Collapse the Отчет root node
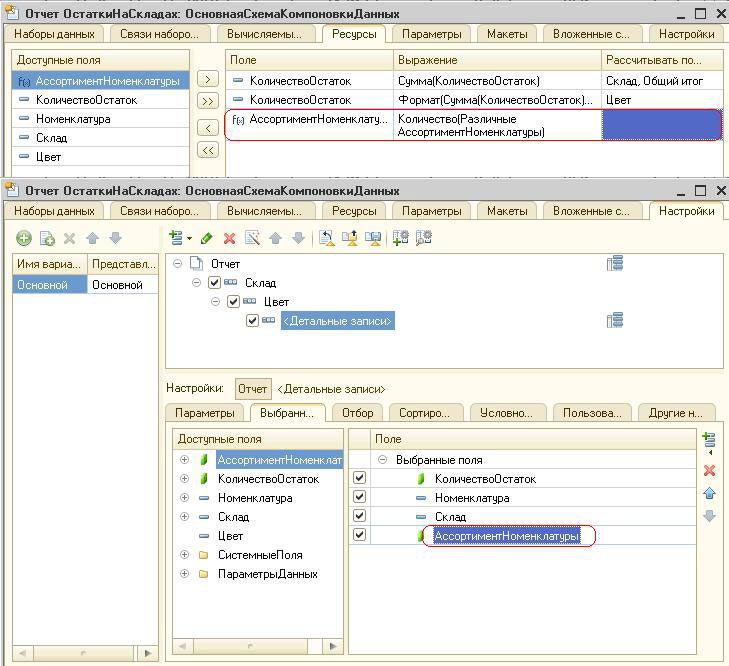The width and height of the screenshot is (729, 666). 178,264
